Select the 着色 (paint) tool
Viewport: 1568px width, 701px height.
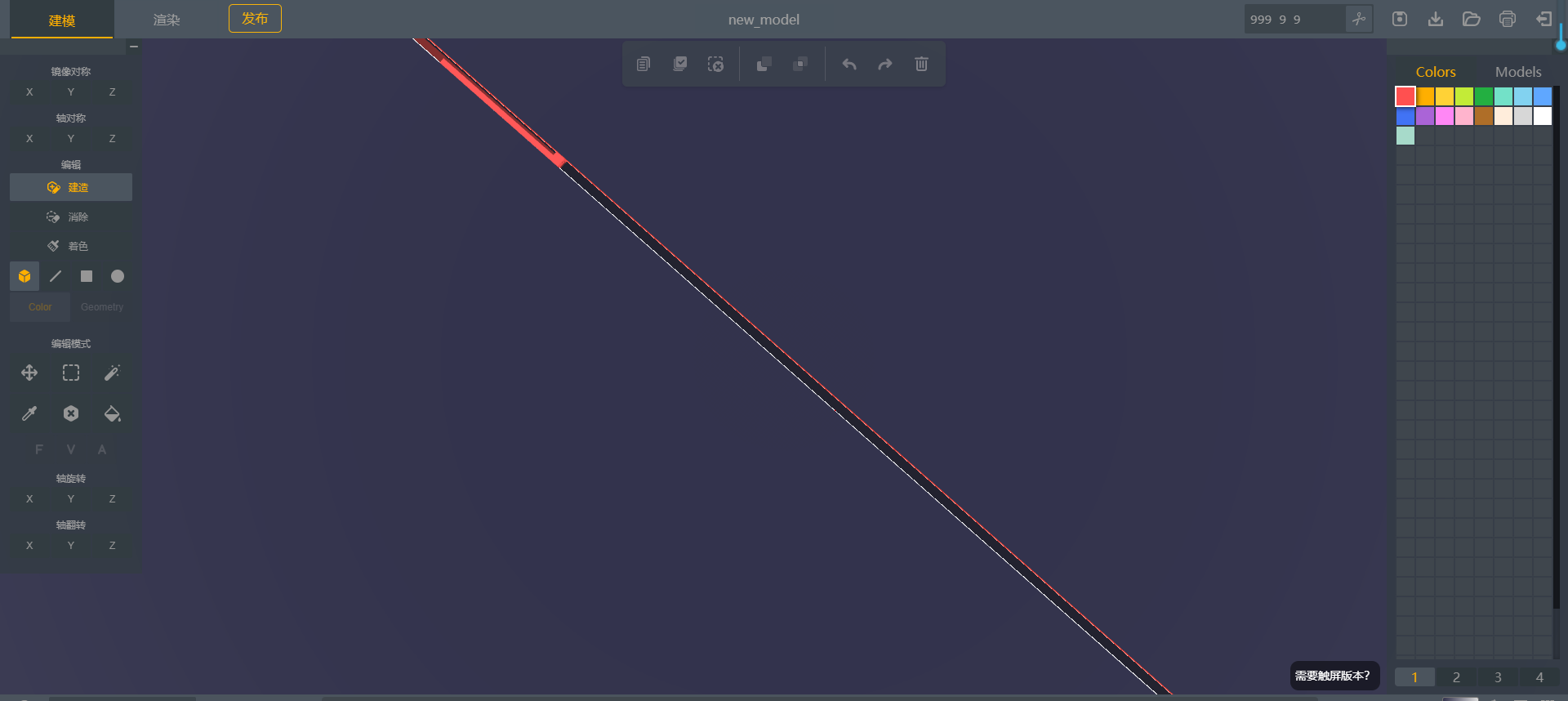pyautogui.click(x=71, y=246)
